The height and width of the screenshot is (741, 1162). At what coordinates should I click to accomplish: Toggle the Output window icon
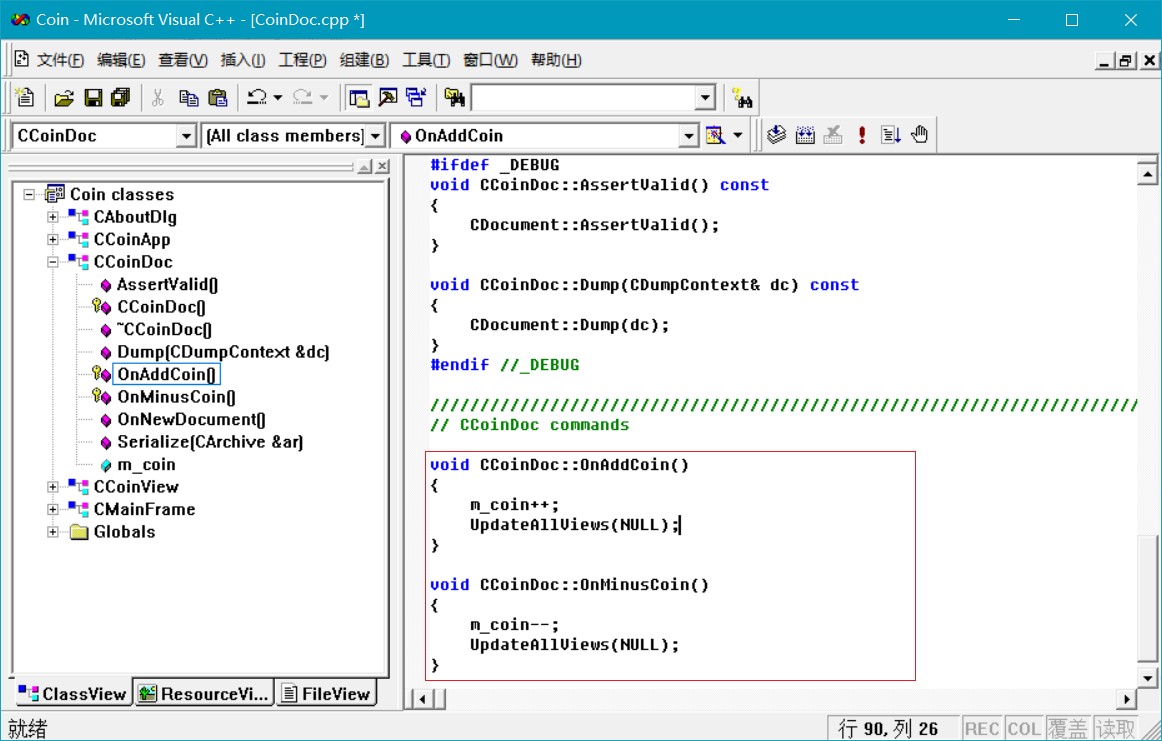(388, 98)
